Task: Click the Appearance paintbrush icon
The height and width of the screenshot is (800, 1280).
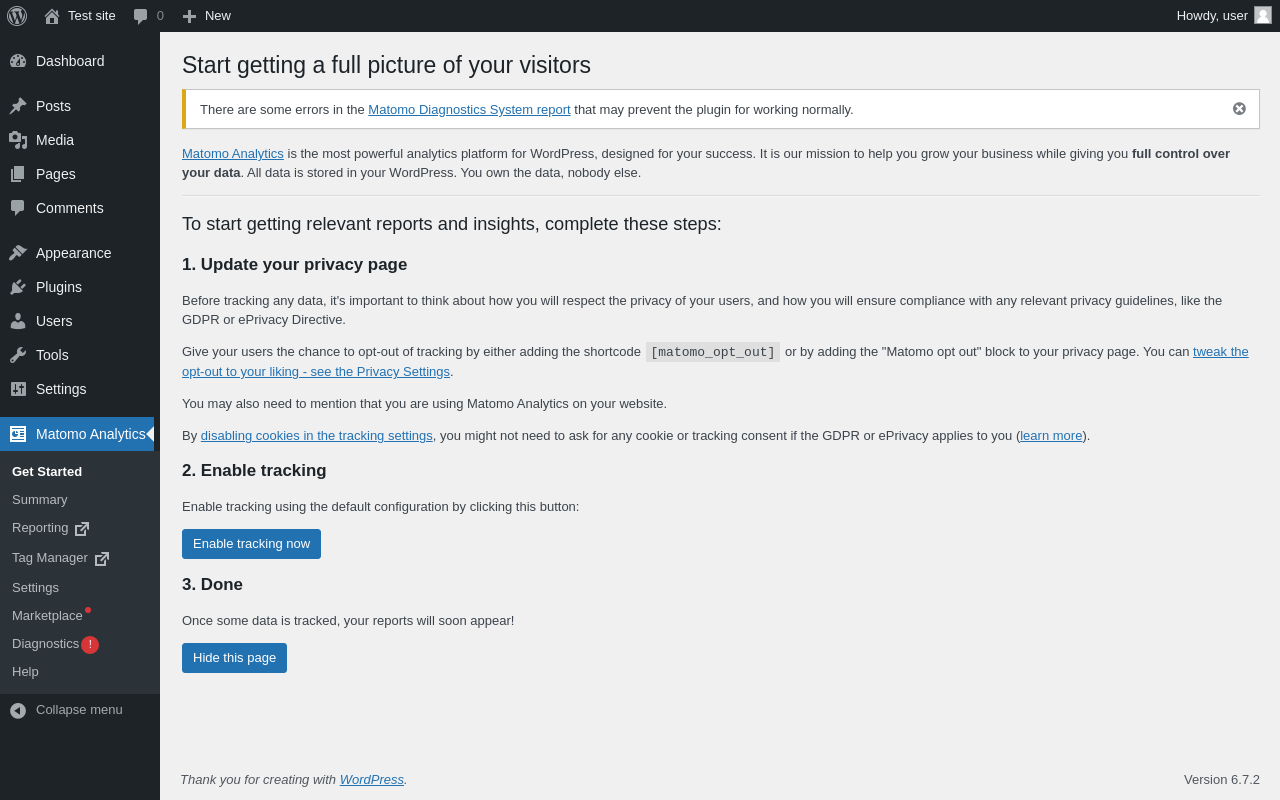Action: pyautogui.click(x=18, y=253)
